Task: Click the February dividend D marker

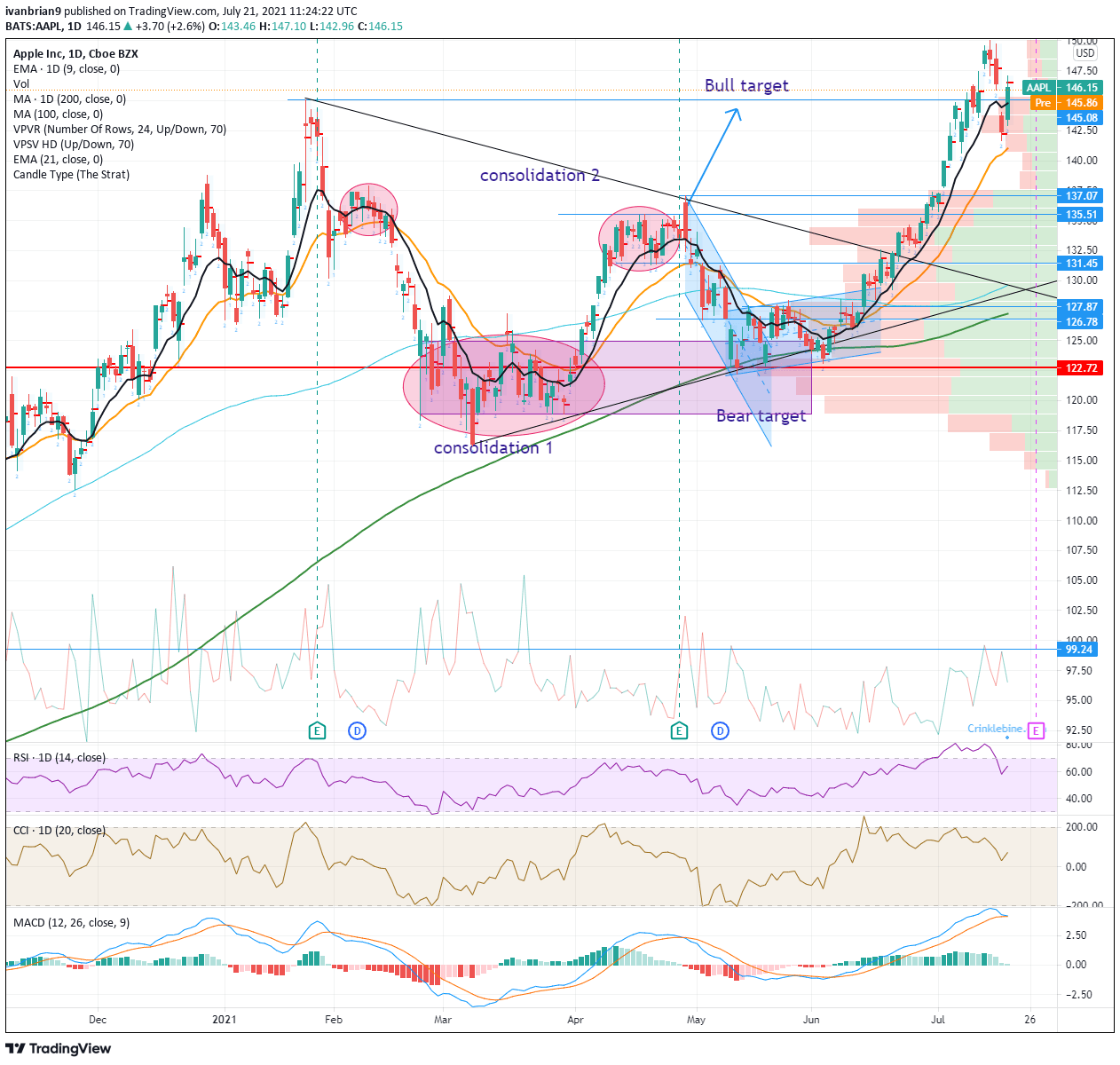Action: point(357,731)
